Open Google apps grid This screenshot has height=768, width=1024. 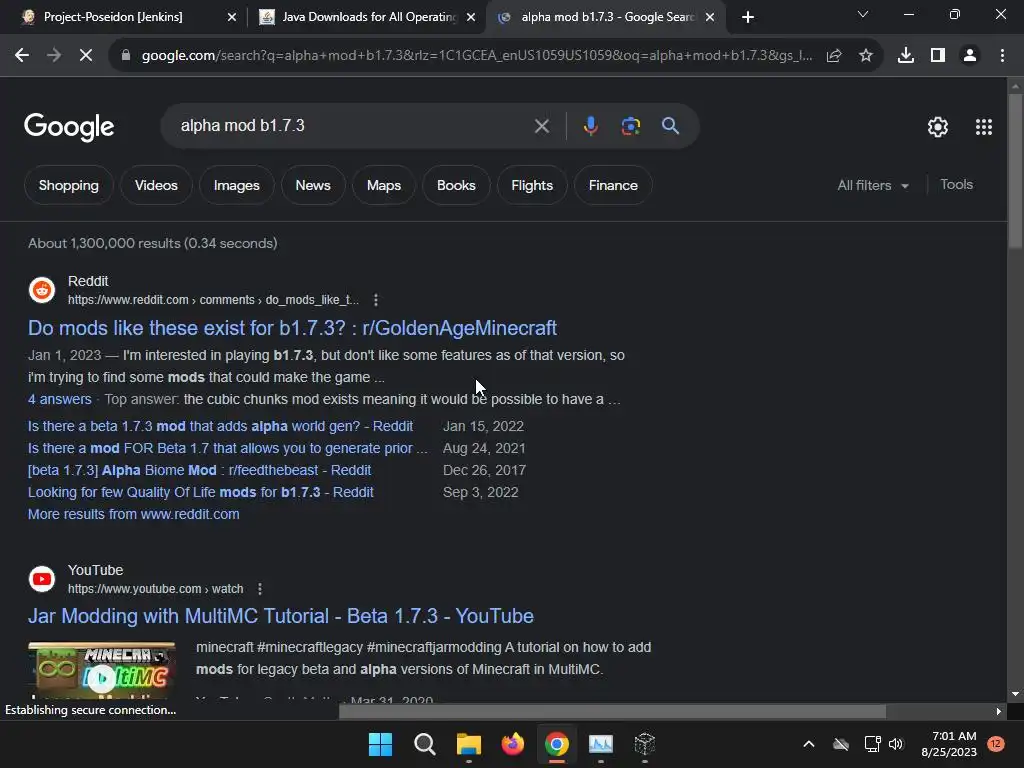pos(984,127)
